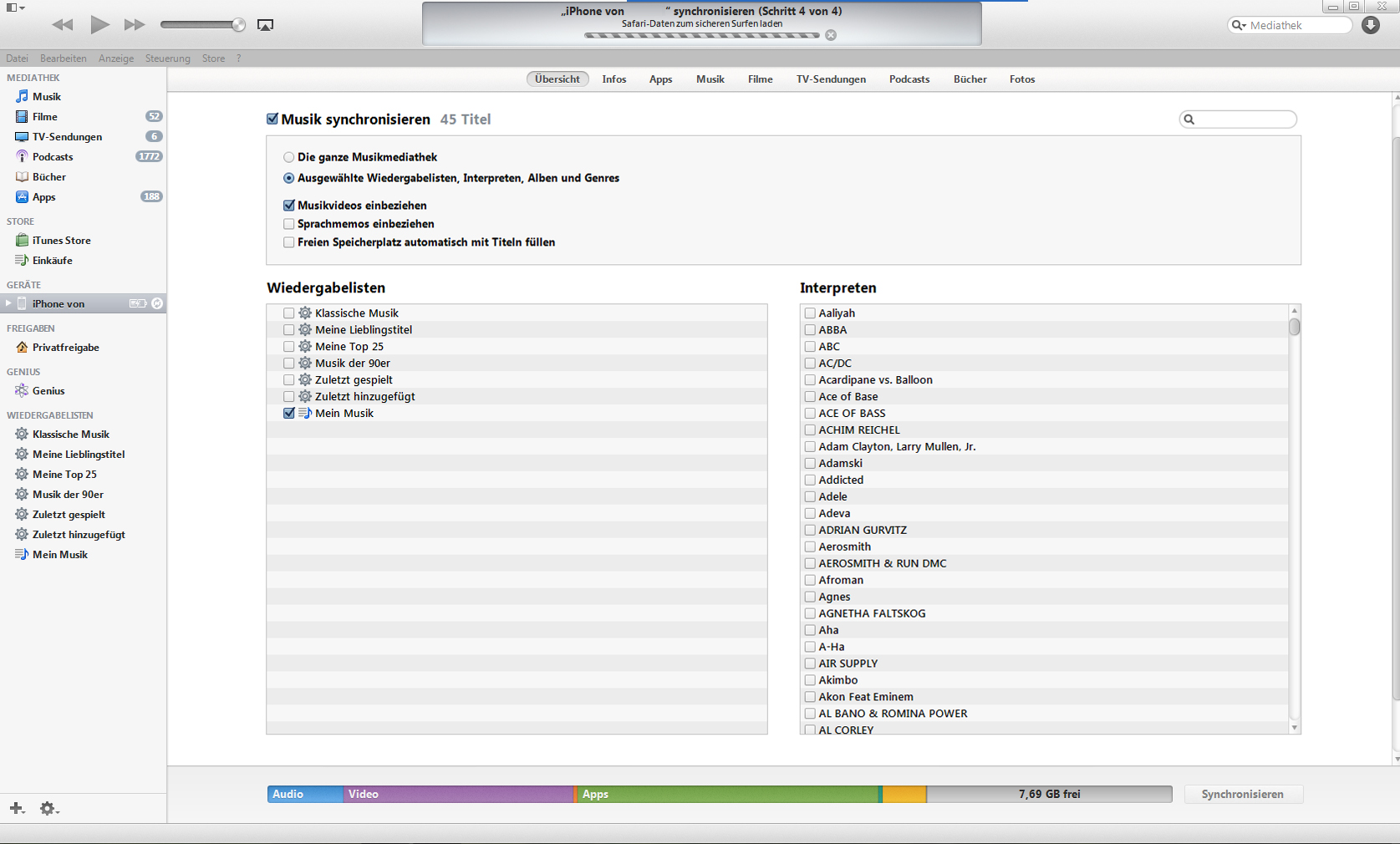Open the Steuerung menu
1400x844 pixels.
coord(167,58)
